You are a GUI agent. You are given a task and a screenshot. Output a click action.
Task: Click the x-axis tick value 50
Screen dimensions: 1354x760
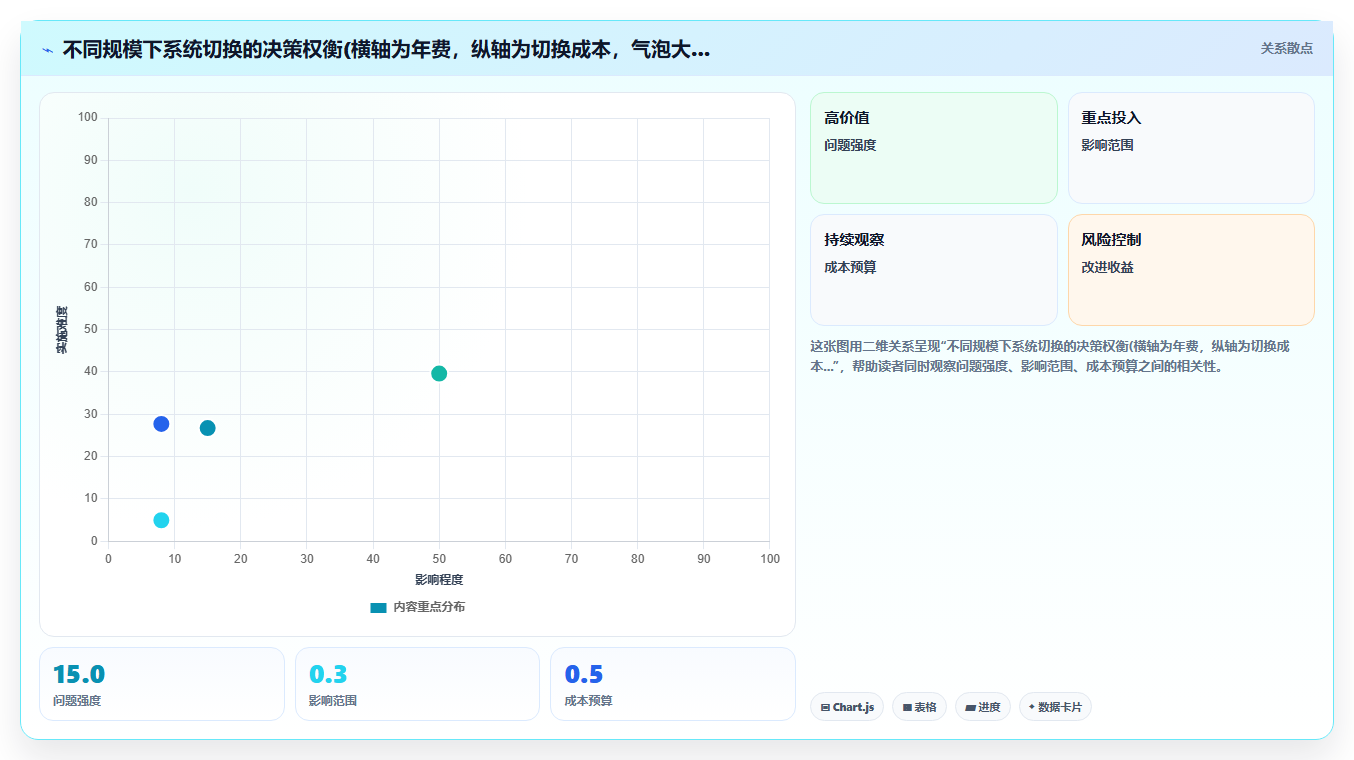pos(439,558)
